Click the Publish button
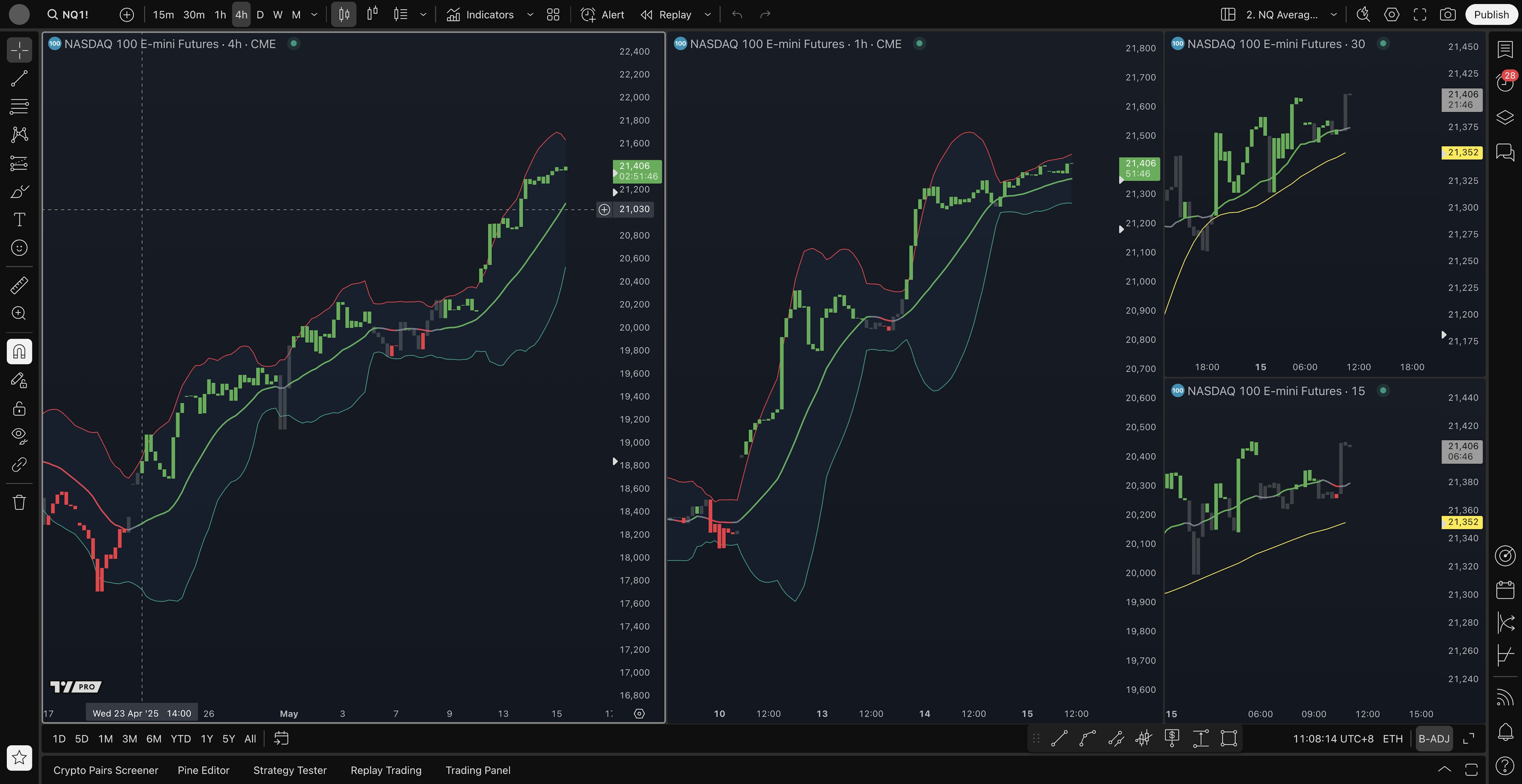 coord(1491,15)
